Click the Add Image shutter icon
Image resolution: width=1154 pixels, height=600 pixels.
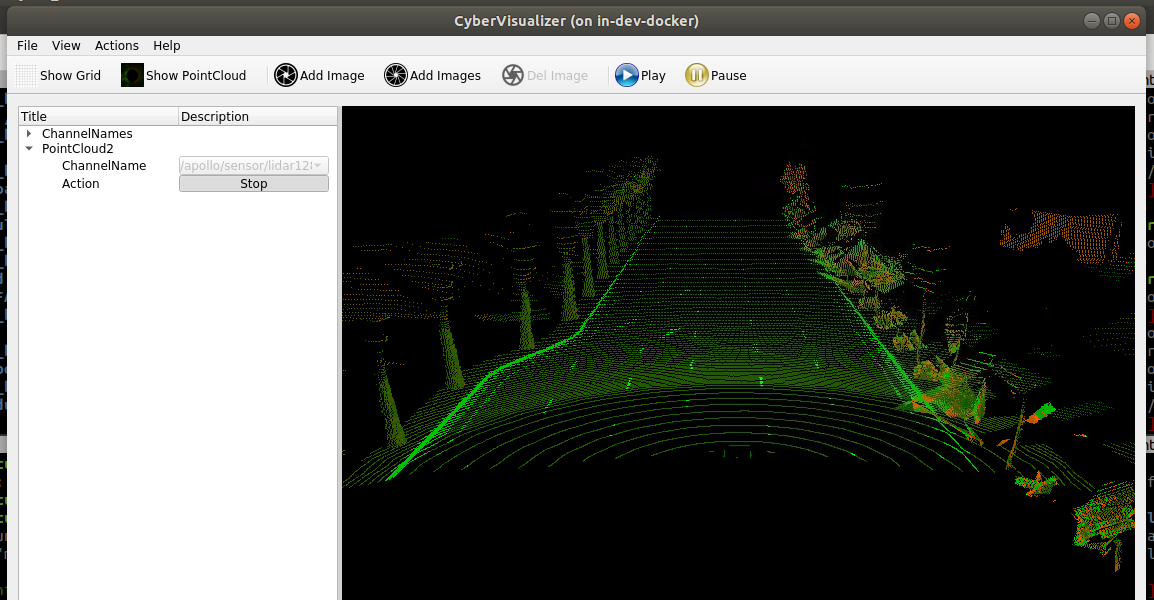tap(286, 75)
